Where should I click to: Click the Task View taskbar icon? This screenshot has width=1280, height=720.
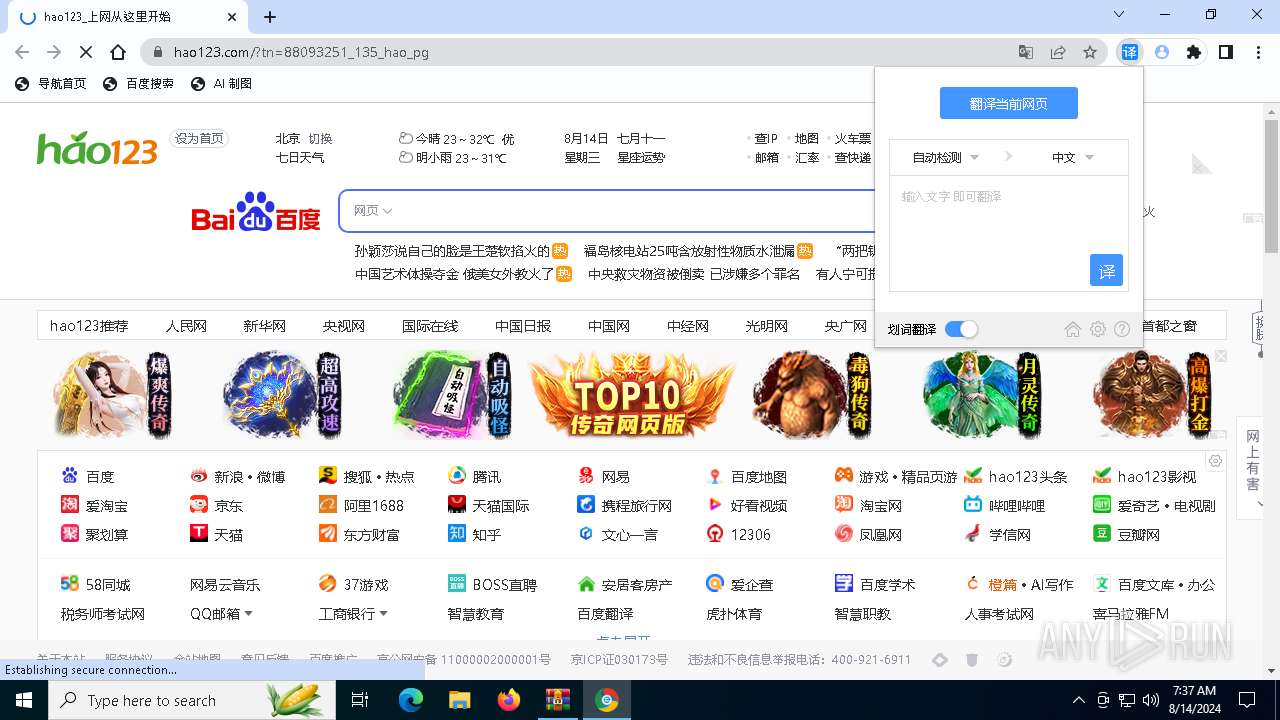point(360,700)
